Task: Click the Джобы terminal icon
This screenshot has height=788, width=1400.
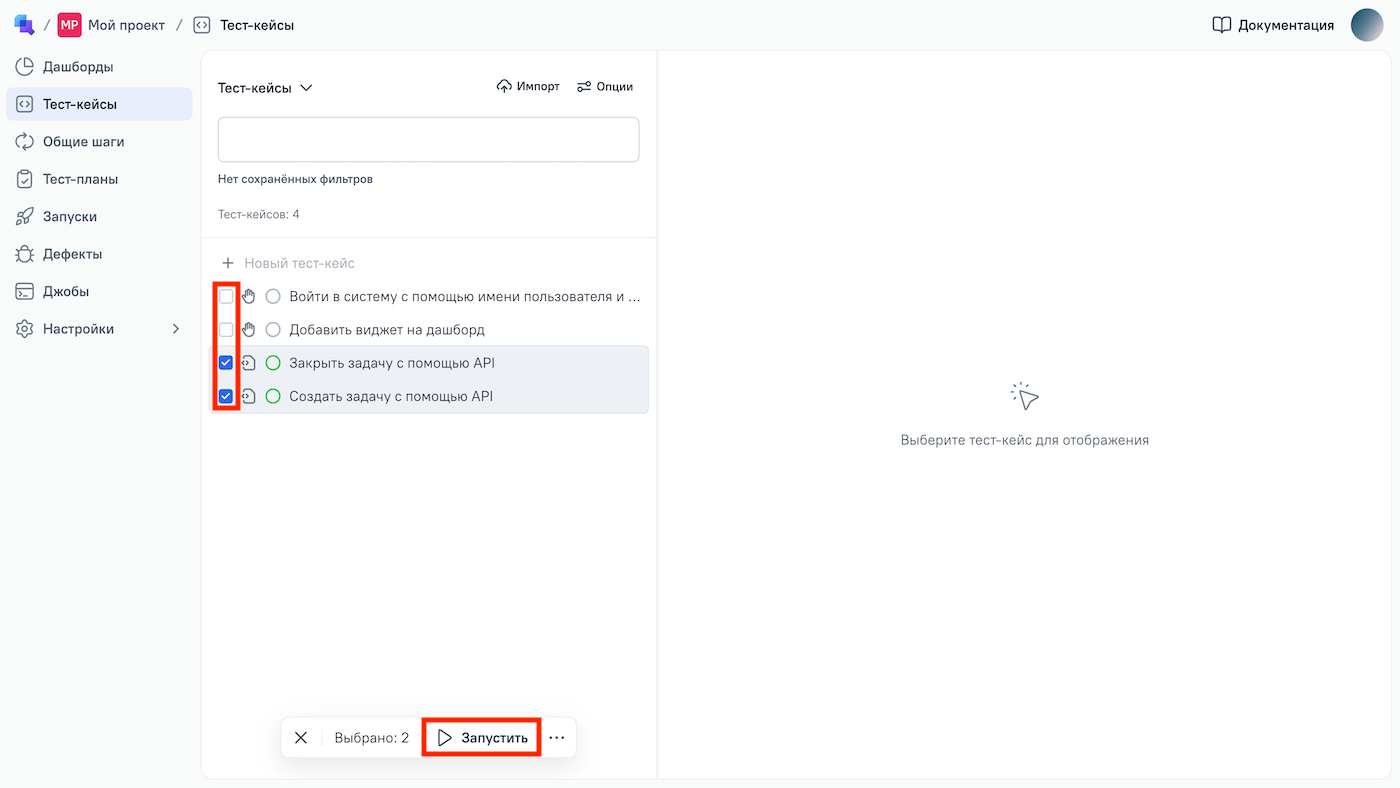Action: pos(25,292)
